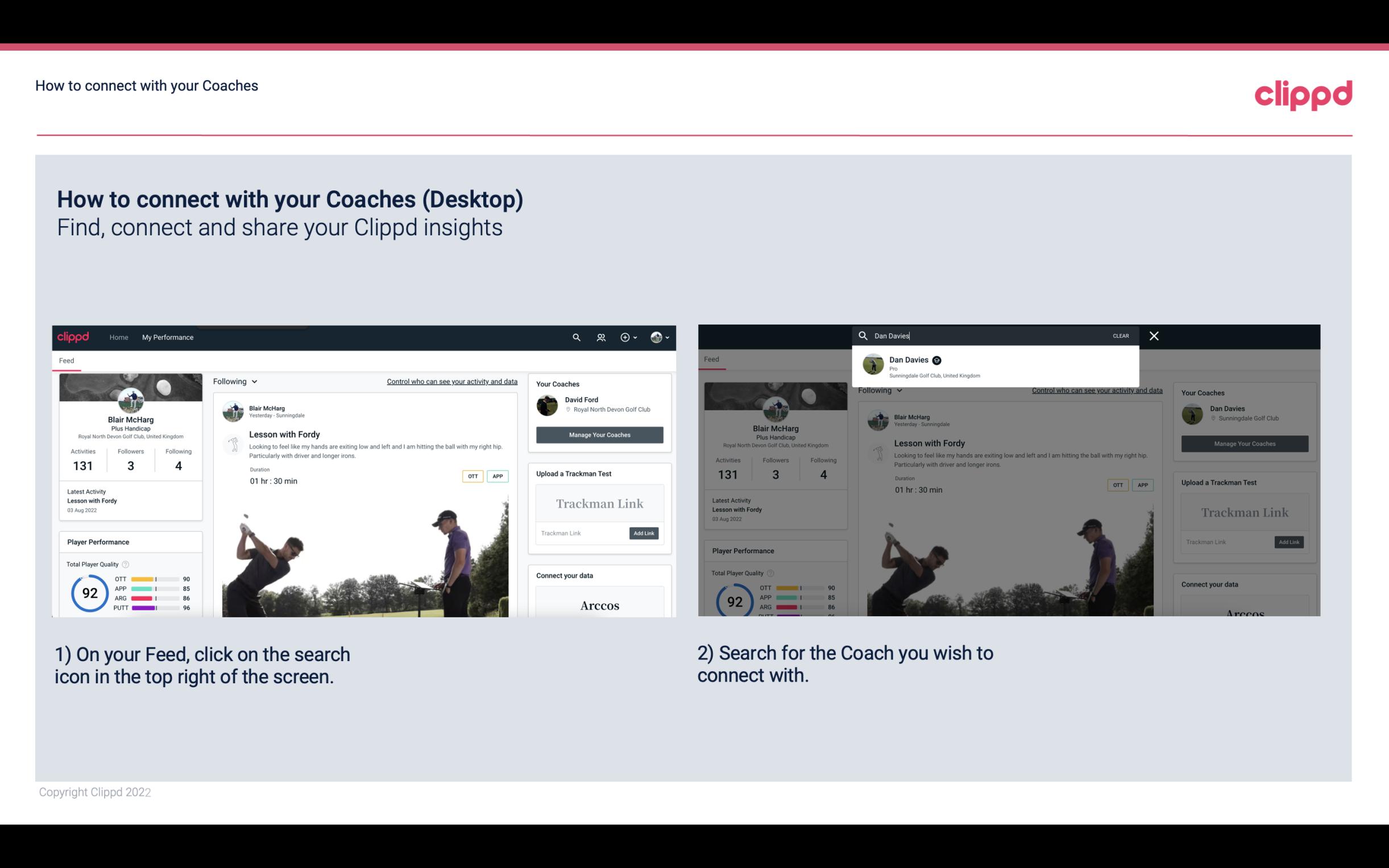Click the settings gear icon in navbar
Viewport: 1389px width, 868px height.
coord(625,337)
